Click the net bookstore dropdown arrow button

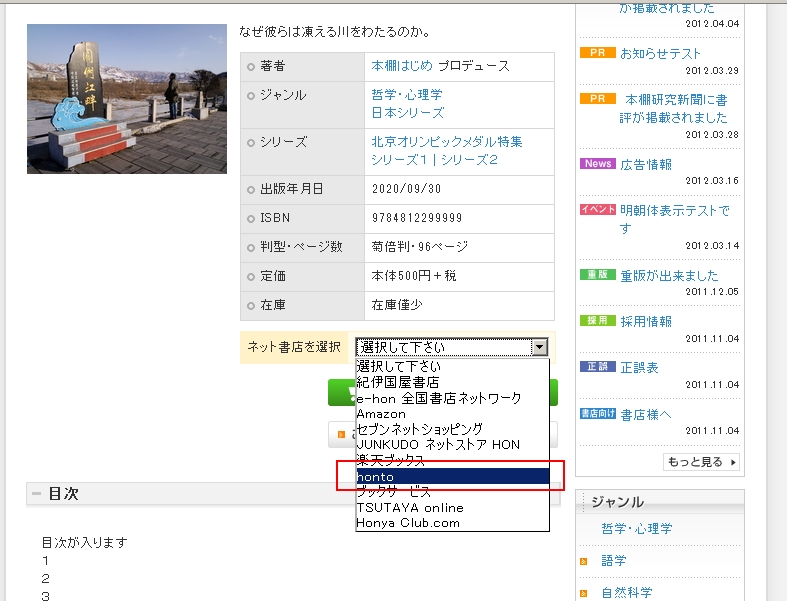[540, 347]
